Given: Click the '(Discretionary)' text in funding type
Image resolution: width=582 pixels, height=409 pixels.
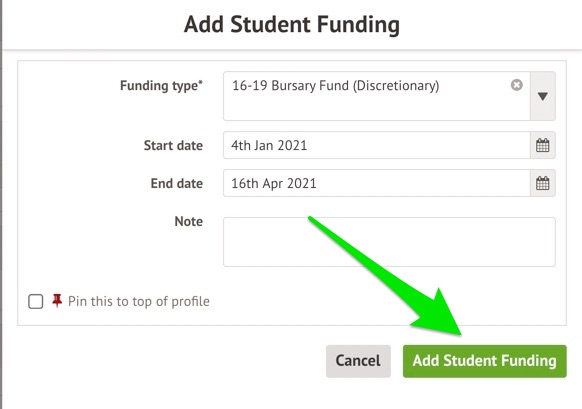Looking at the screenshot, I should click(x=396, y=86).
